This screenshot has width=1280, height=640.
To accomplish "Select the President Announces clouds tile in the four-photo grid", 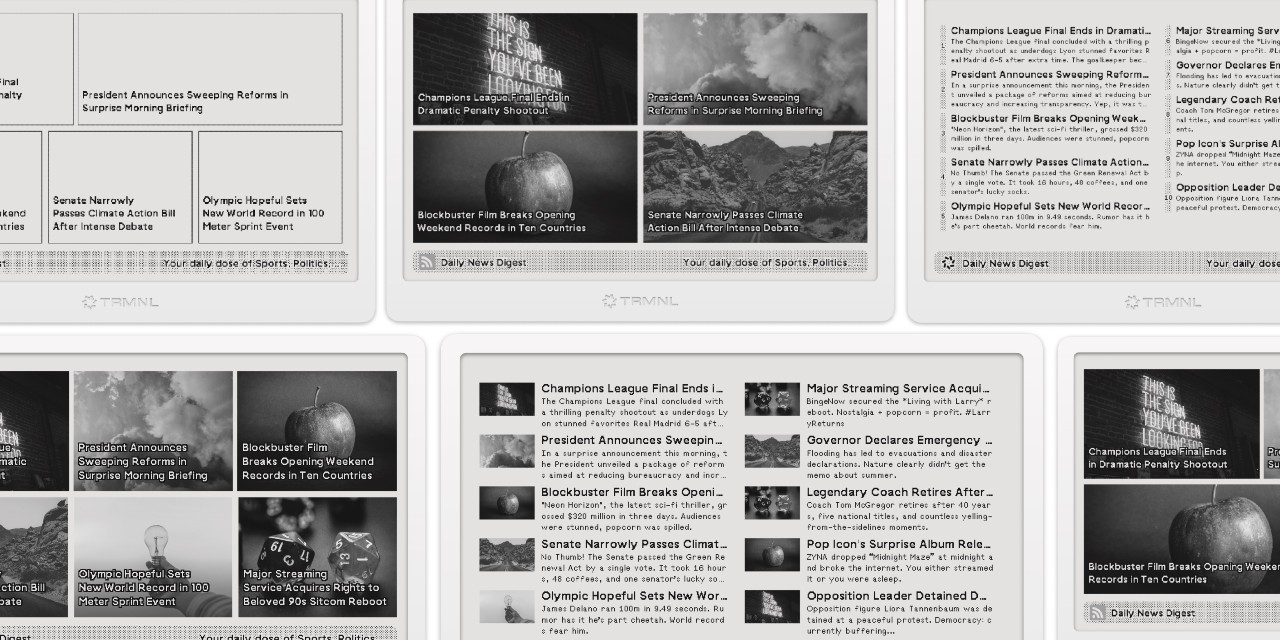I will 755,69.
